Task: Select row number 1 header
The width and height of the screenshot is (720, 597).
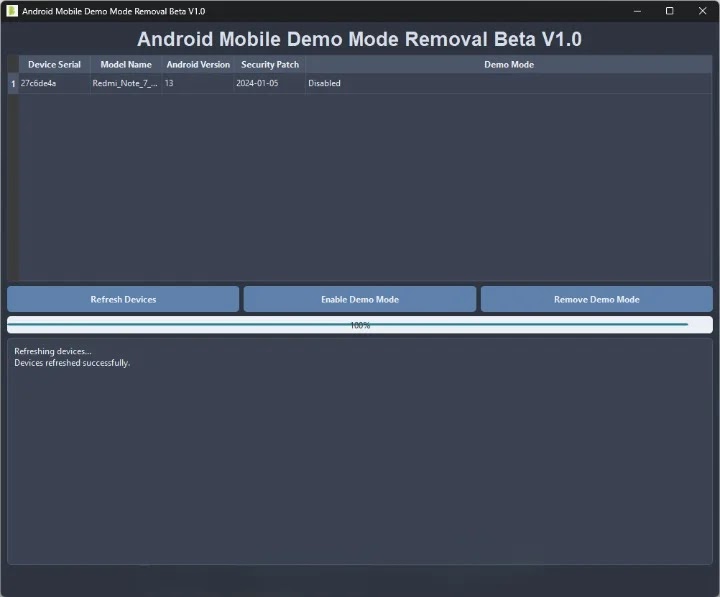Action: [13, 84]
